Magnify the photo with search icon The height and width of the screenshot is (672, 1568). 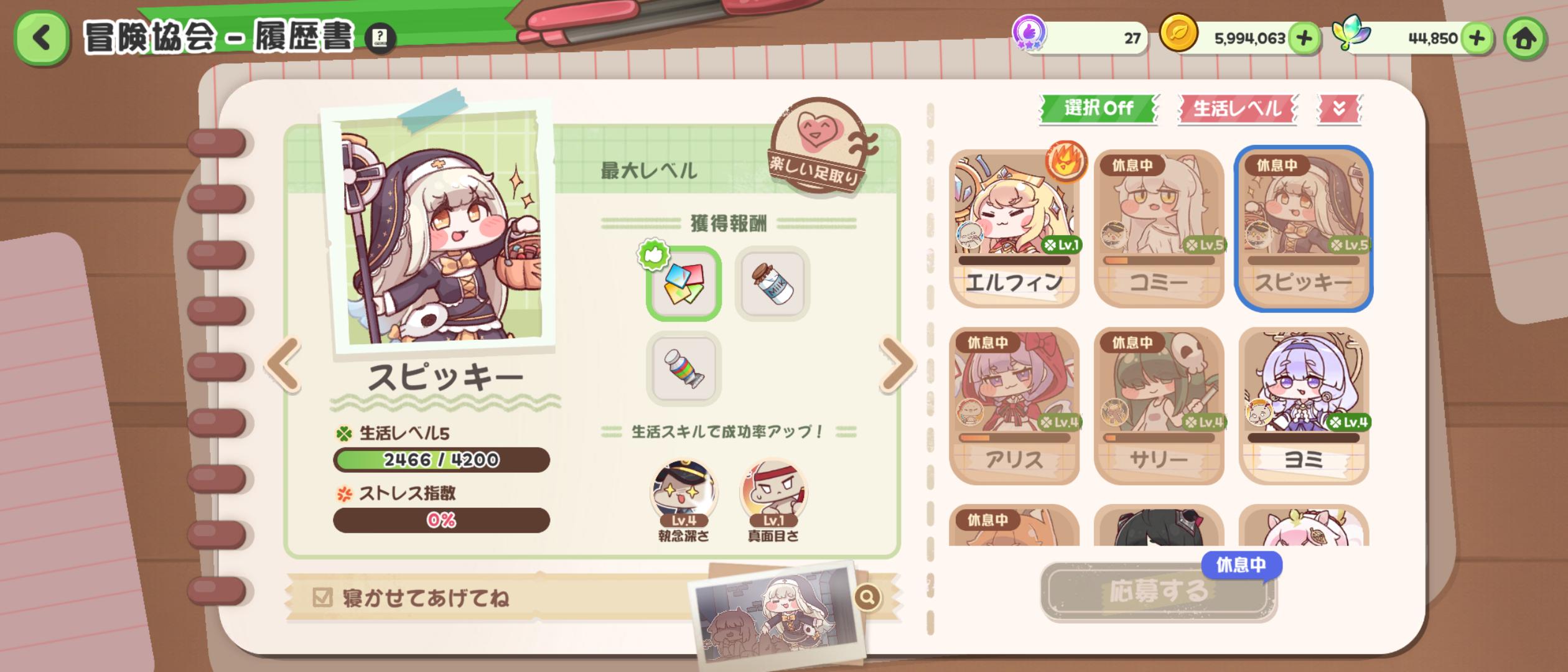click(867, 597)
